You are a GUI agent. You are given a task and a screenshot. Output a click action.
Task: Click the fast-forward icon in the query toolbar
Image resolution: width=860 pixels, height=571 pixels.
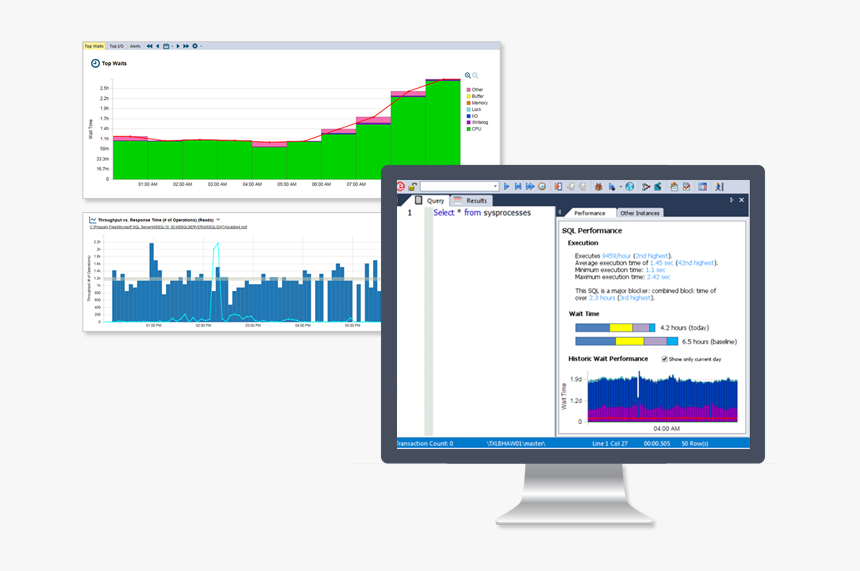pyautogui.click(x=530, y=186)
